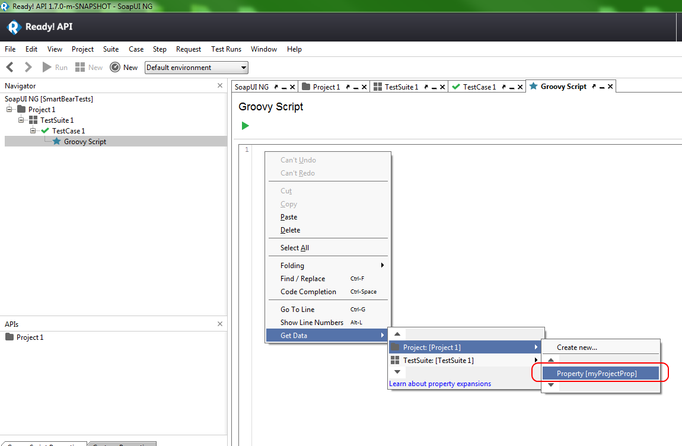682x446 pixels.
Task: Minimize the Project 1 tab
Action: tap(356, 87)
